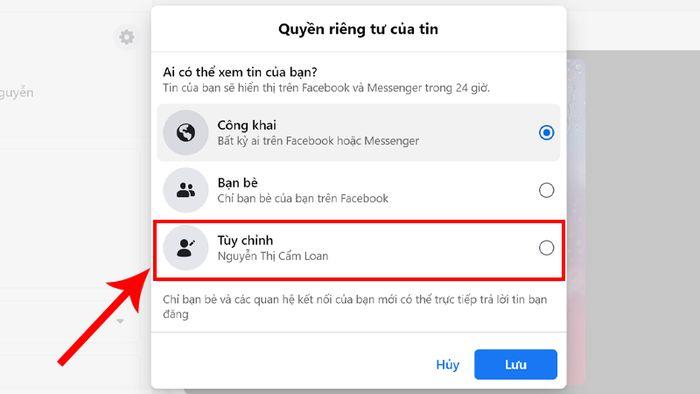Click the settings gear icon

(x=127, y=37)
